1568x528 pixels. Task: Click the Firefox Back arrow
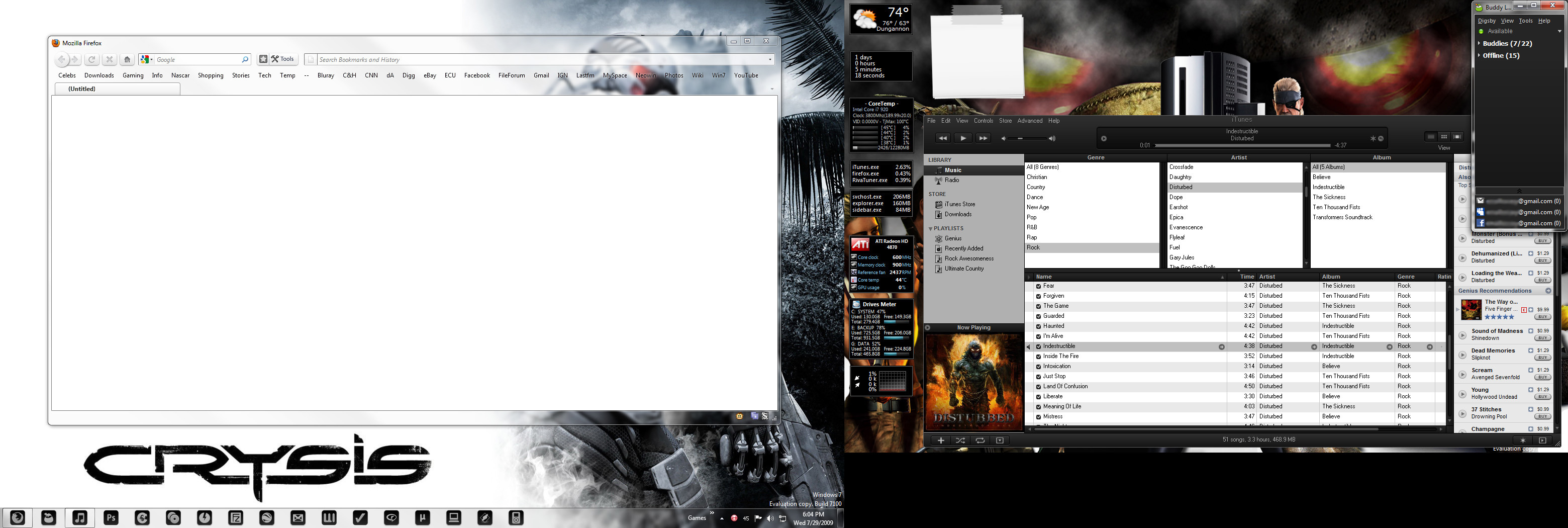pos(61,60)
